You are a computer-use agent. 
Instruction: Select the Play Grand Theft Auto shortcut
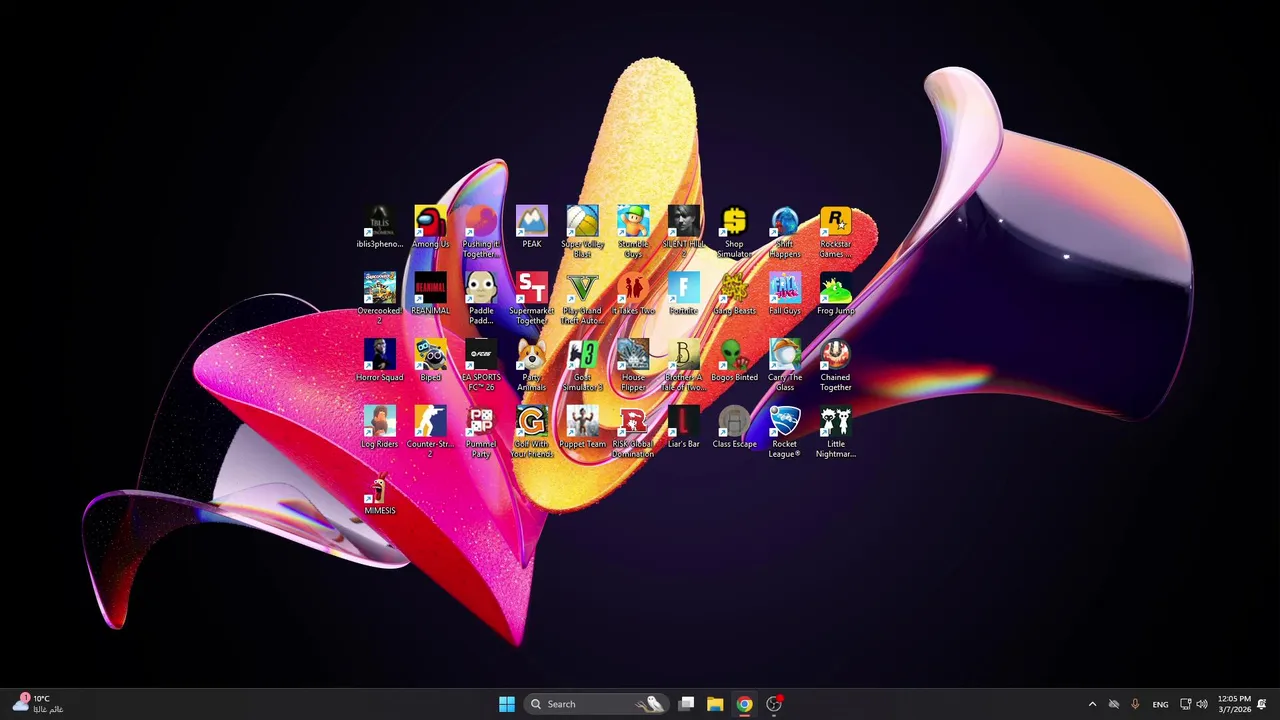click(582, 298)
